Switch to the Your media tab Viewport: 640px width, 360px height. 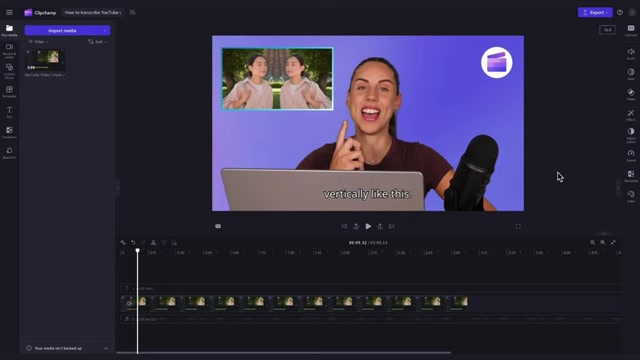point(9,30)
